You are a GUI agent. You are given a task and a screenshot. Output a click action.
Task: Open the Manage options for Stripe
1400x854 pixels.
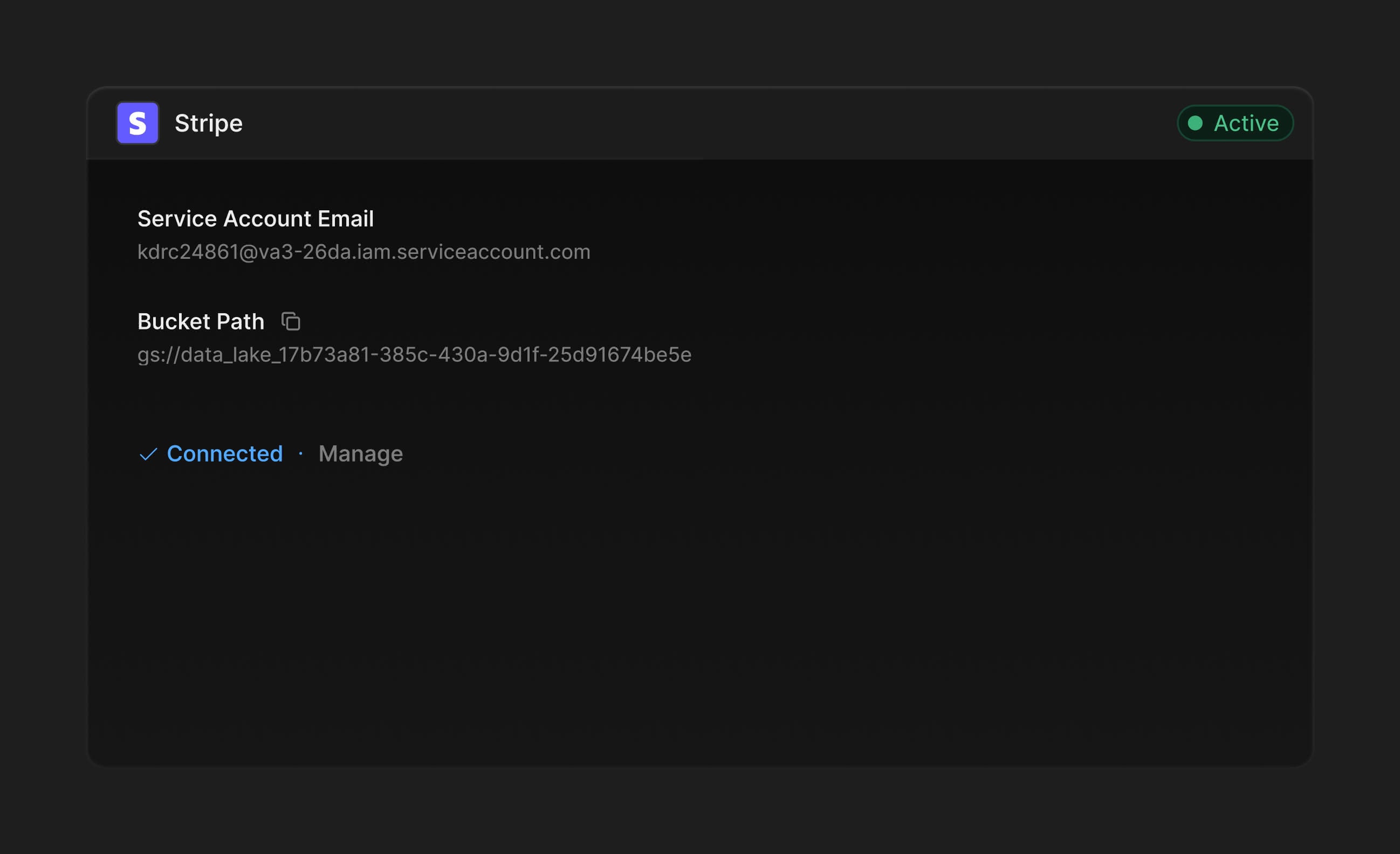[x=361, y=454]
